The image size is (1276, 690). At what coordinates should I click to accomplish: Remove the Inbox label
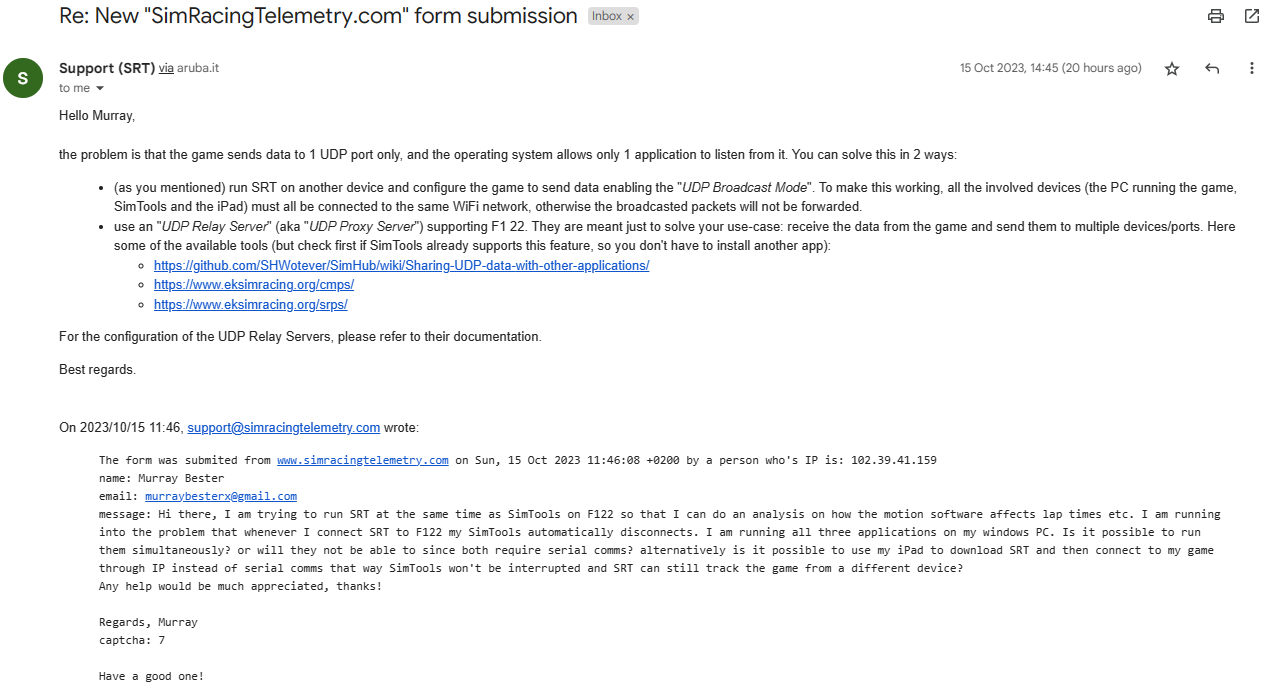tap(631, 17)
